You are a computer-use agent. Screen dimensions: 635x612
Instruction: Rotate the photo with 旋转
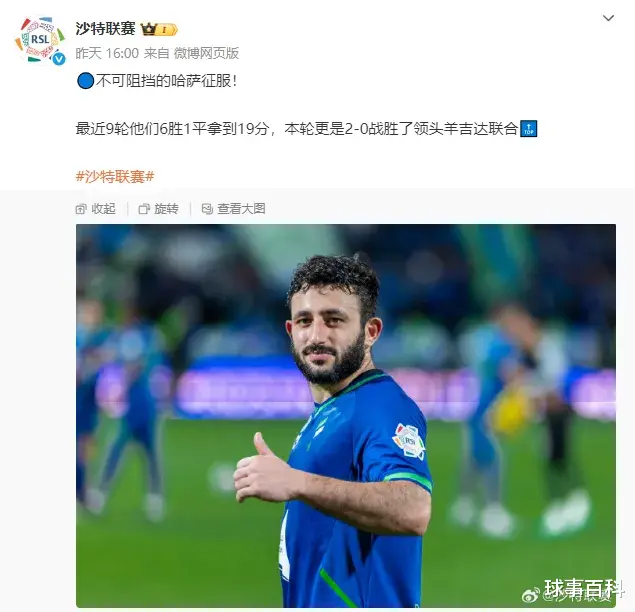pyautogui.click(x=158, y=209)
